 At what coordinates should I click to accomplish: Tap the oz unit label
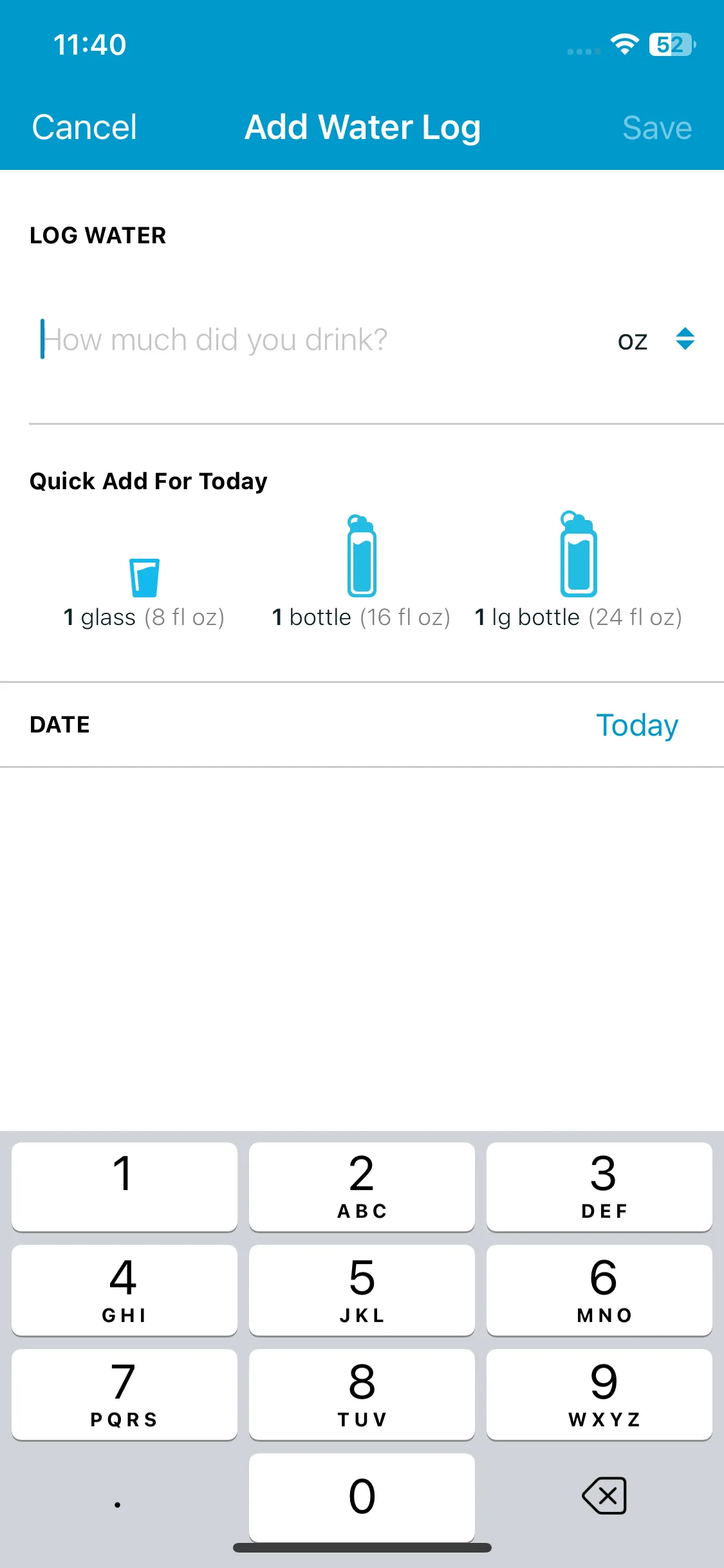[633, 341]
